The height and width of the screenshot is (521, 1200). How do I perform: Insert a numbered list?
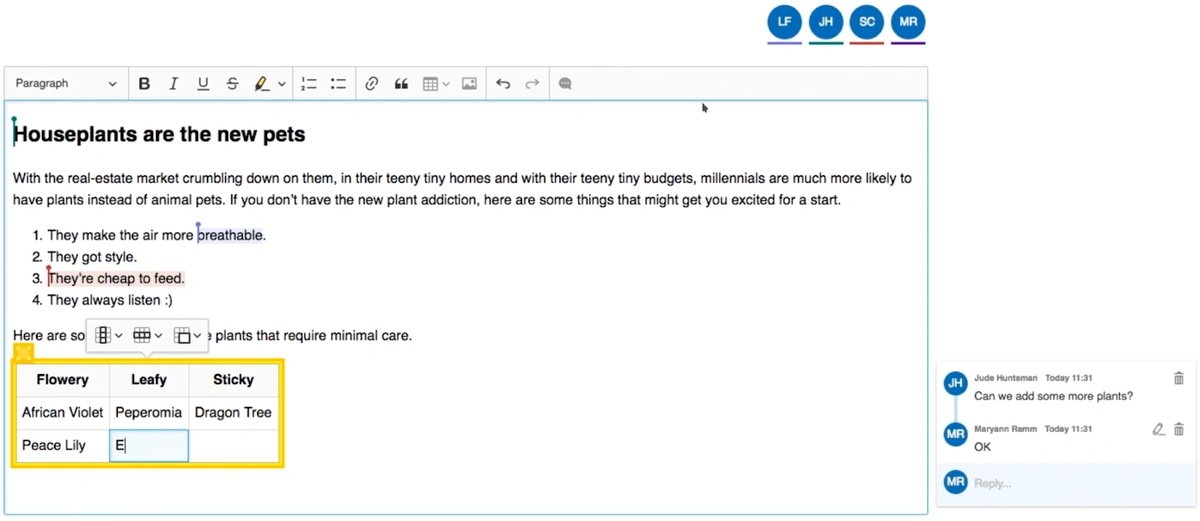pyautogui.click(x=309, y=84)
